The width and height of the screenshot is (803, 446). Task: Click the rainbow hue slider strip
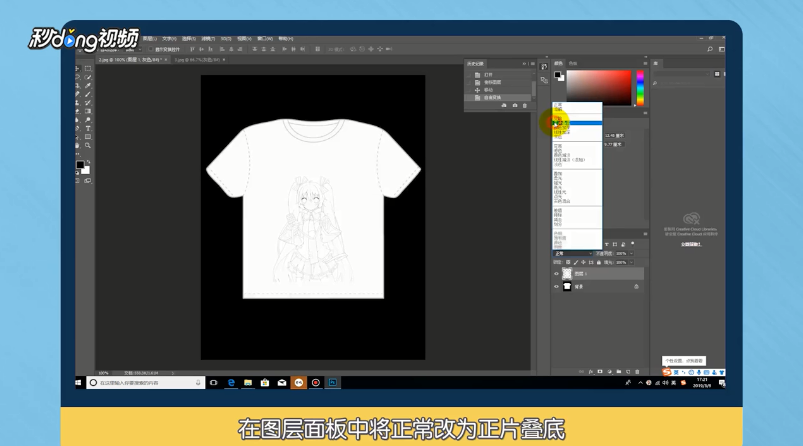640,88
